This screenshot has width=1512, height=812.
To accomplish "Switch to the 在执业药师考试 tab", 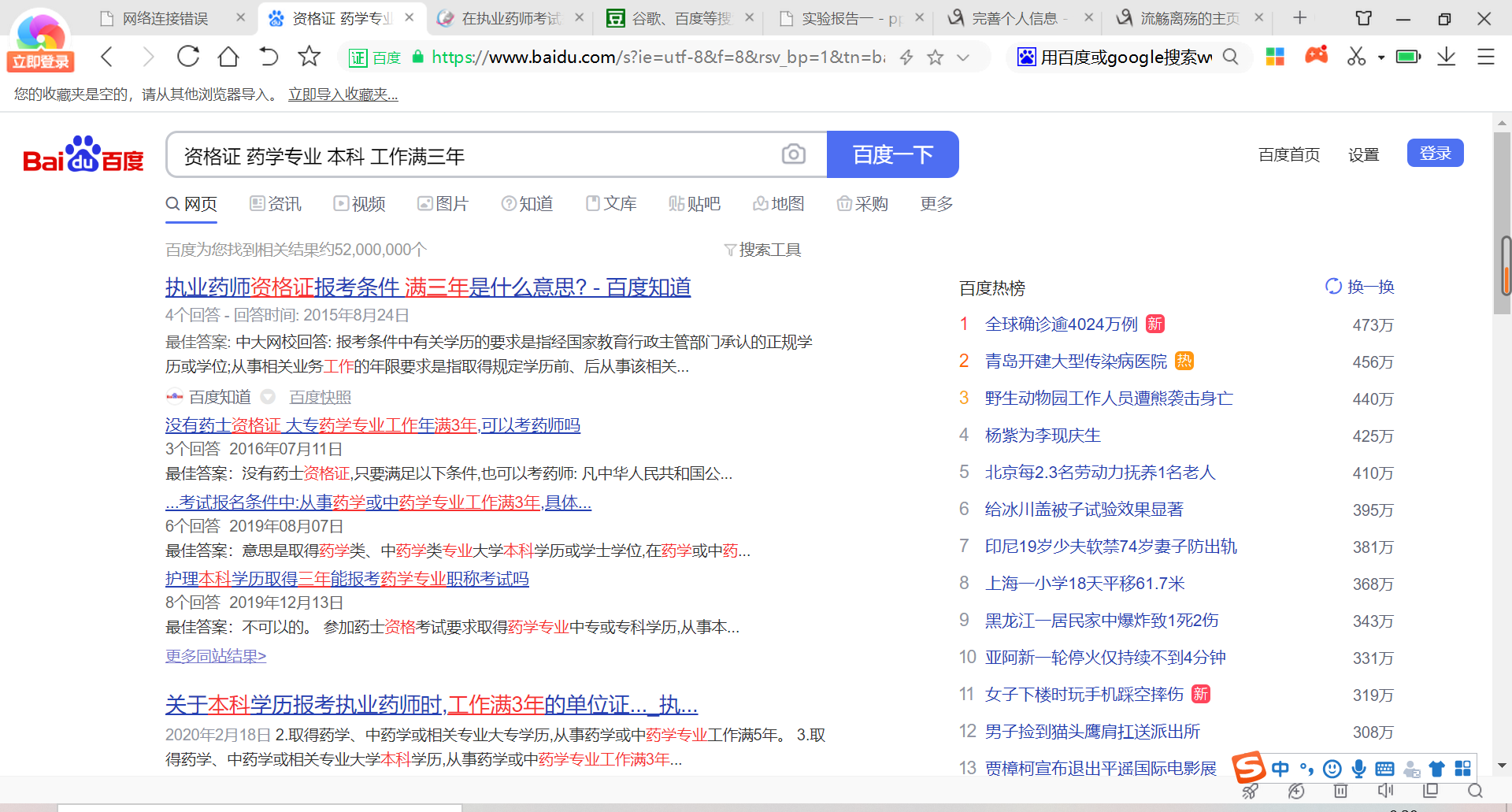I will tap(512, 18).
